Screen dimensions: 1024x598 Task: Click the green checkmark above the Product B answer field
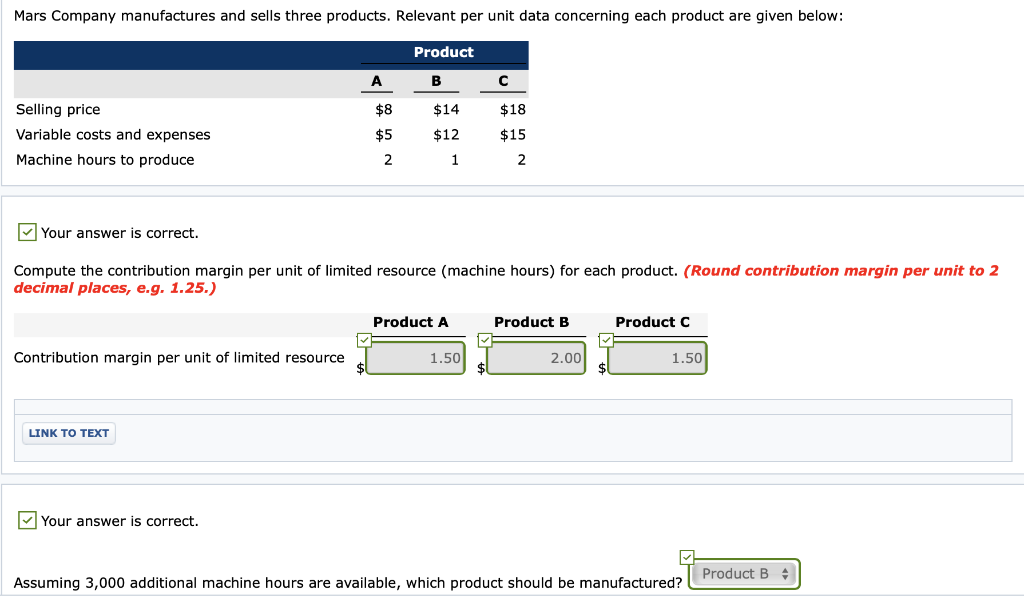(485, 340)
